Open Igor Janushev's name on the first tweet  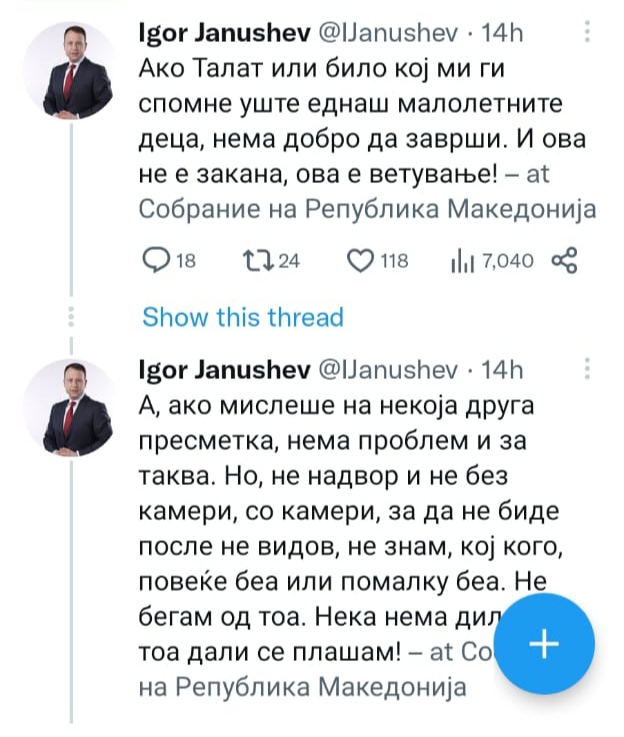(x=223, y=32)
